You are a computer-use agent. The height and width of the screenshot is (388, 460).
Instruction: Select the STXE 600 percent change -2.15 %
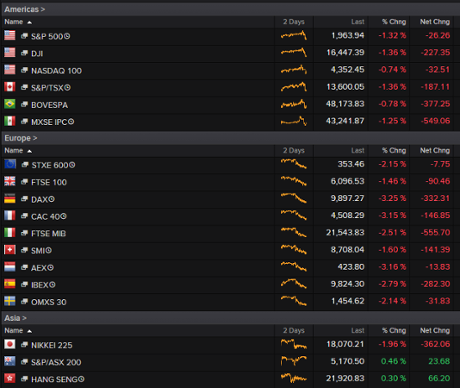(x=392, y=164)
